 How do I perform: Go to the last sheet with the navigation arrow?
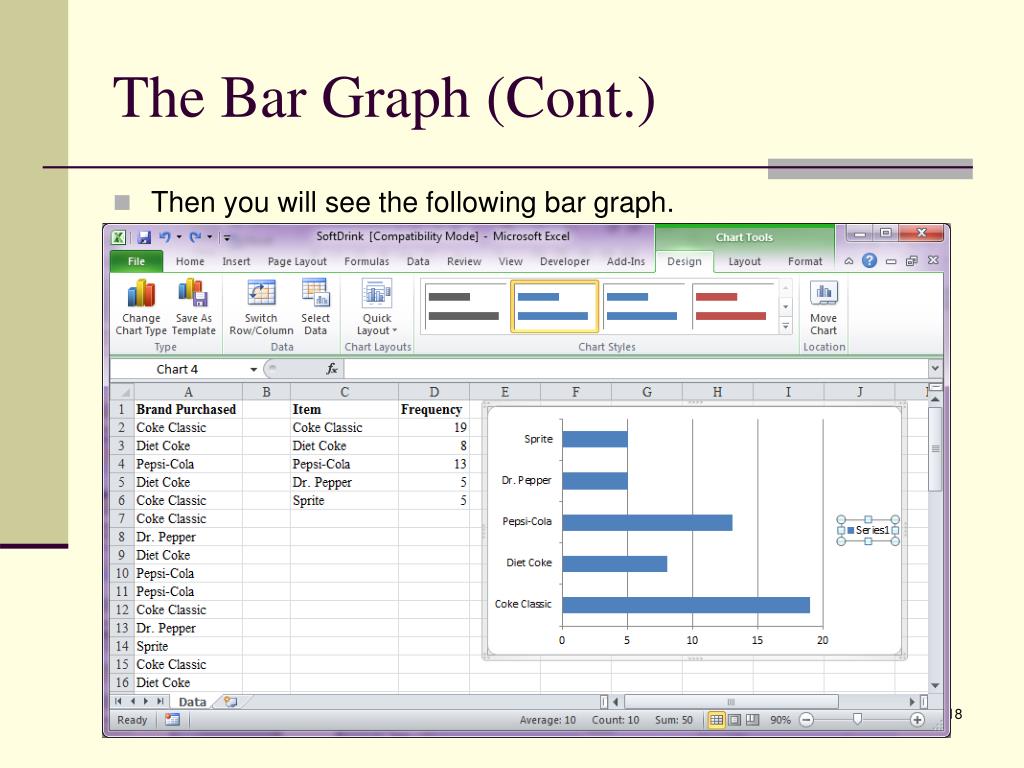point(160,701)
